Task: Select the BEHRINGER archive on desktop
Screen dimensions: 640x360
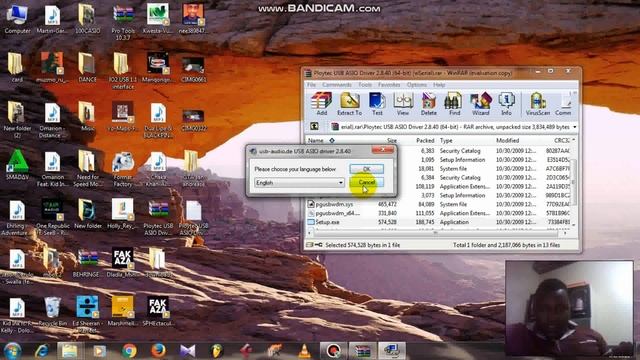Action: pyautogui.click(x=87, y=263)
